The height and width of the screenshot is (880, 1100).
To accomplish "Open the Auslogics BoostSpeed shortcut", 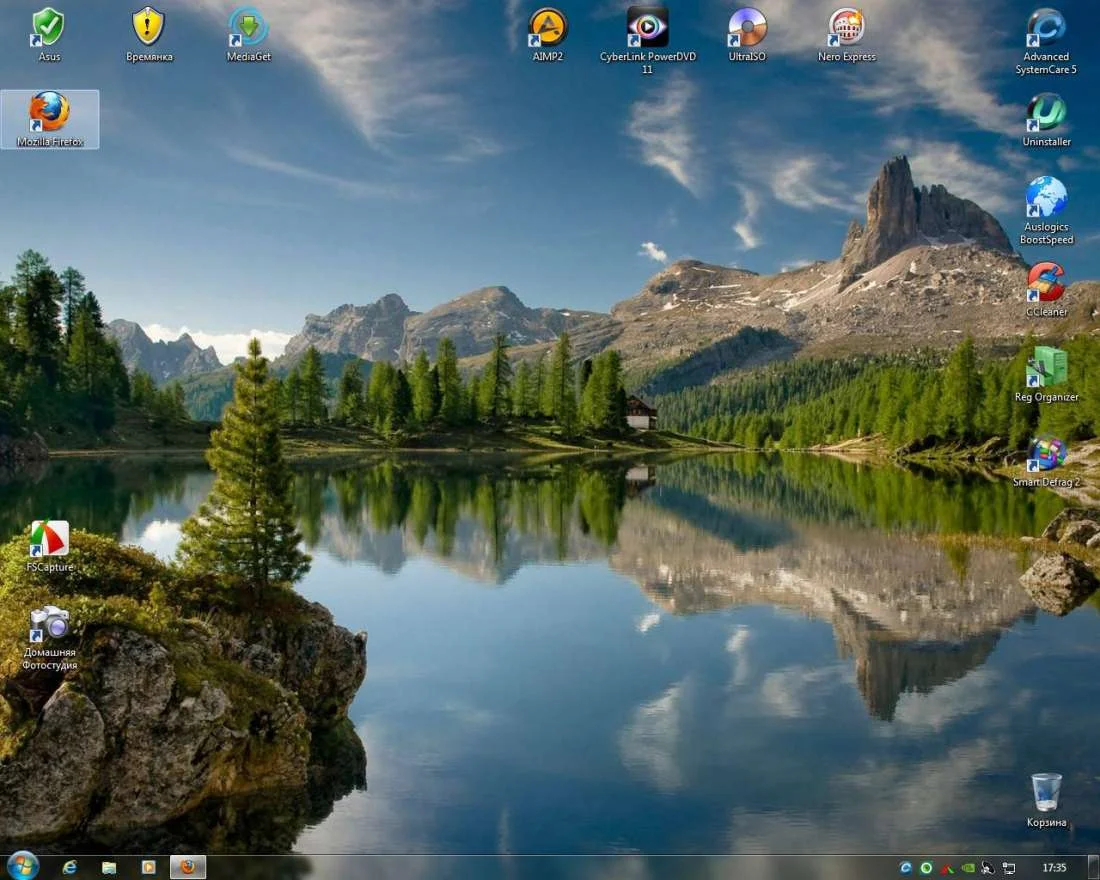I will click(x=1046, y=211).
